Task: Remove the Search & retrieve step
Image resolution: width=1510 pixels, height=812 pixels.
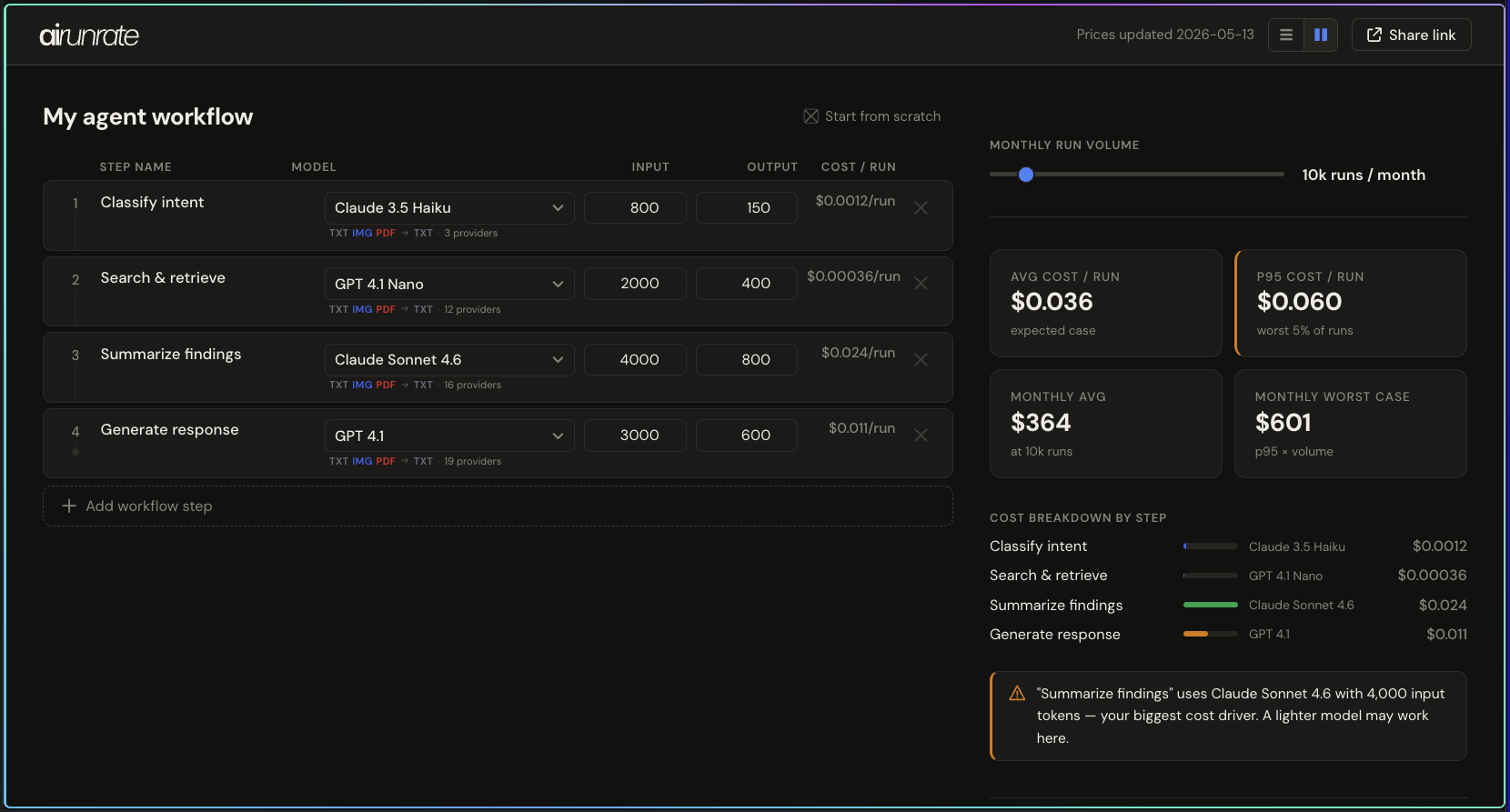Action: coord(921,284)
